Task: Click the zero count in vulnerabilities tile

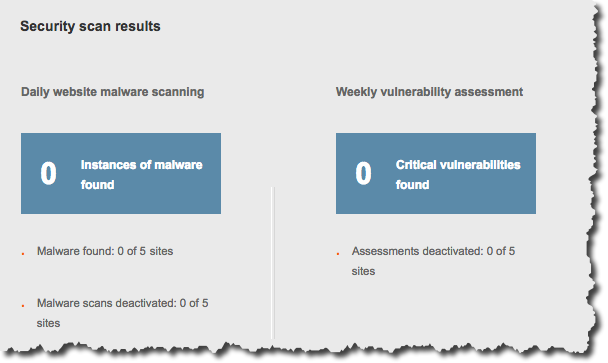Action: coord(363,173)
